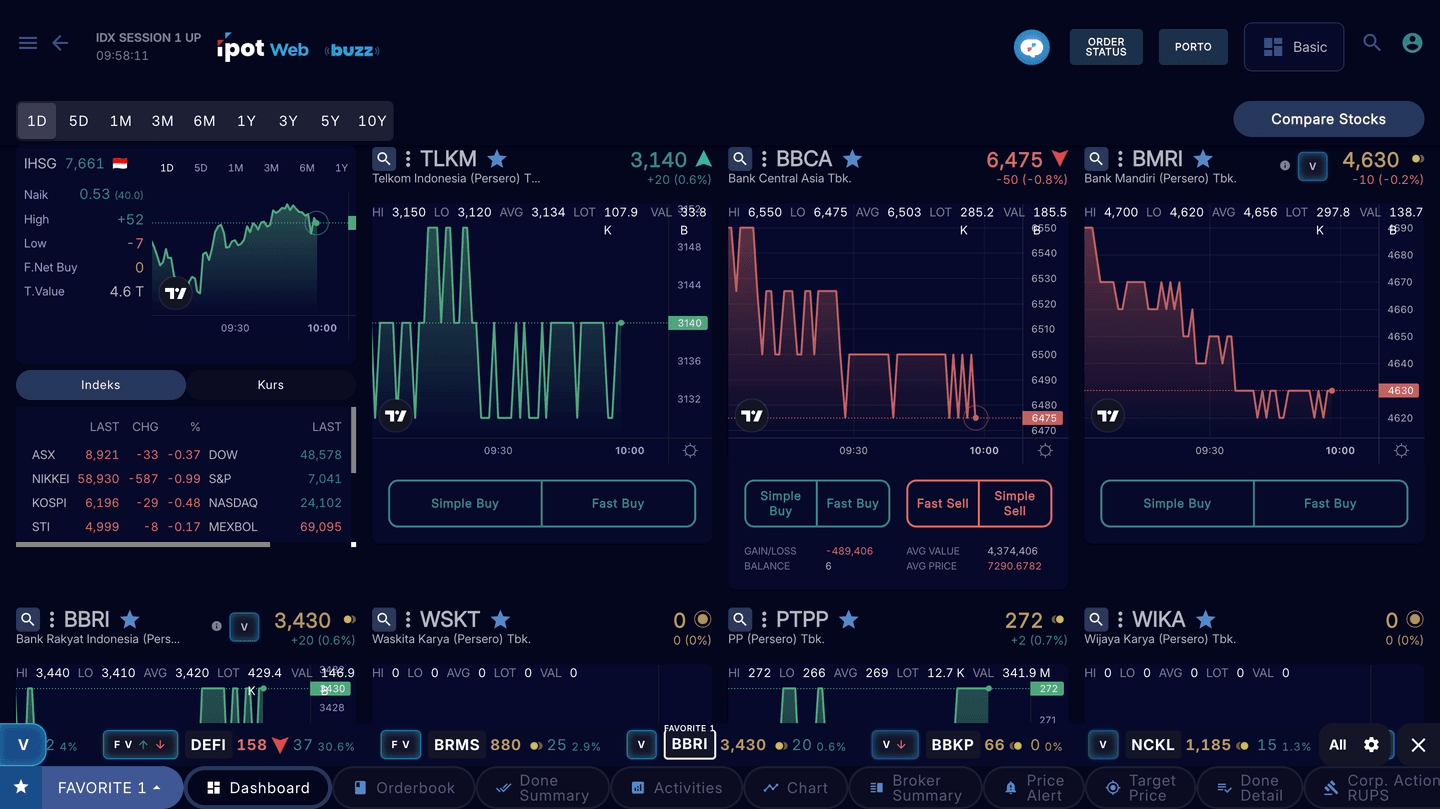The width and height of the screenshot is (1440, 809).
Task: Click Fast Buy on the BMRI card
Action: [1330, 504]
